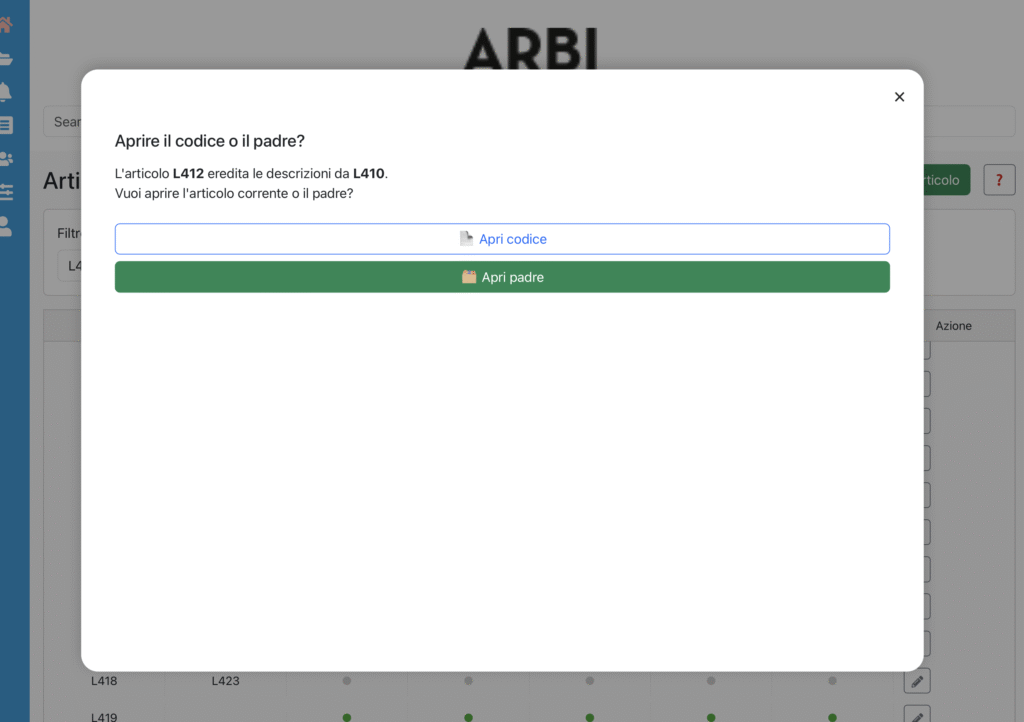Click the pencil edit icon for row L418
1024x722 pixels.
click(917, 681)
